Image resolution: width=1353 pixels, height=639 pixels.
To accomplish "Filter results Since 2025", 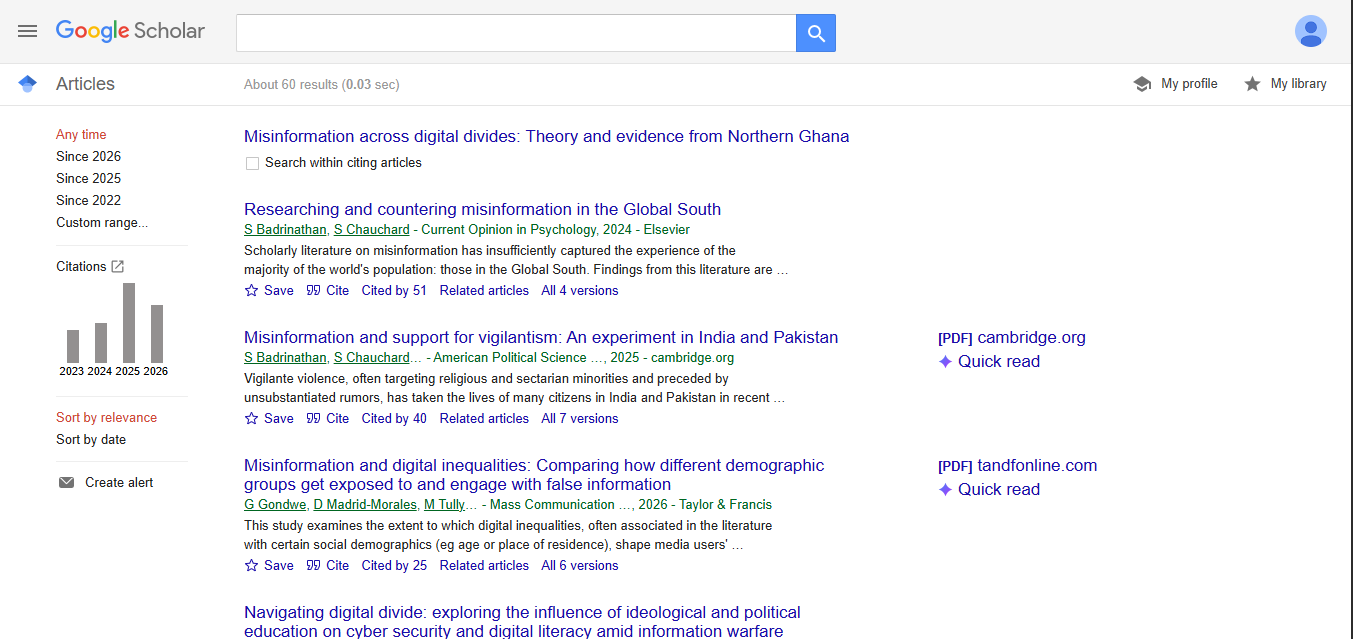I will click(88, 178).
